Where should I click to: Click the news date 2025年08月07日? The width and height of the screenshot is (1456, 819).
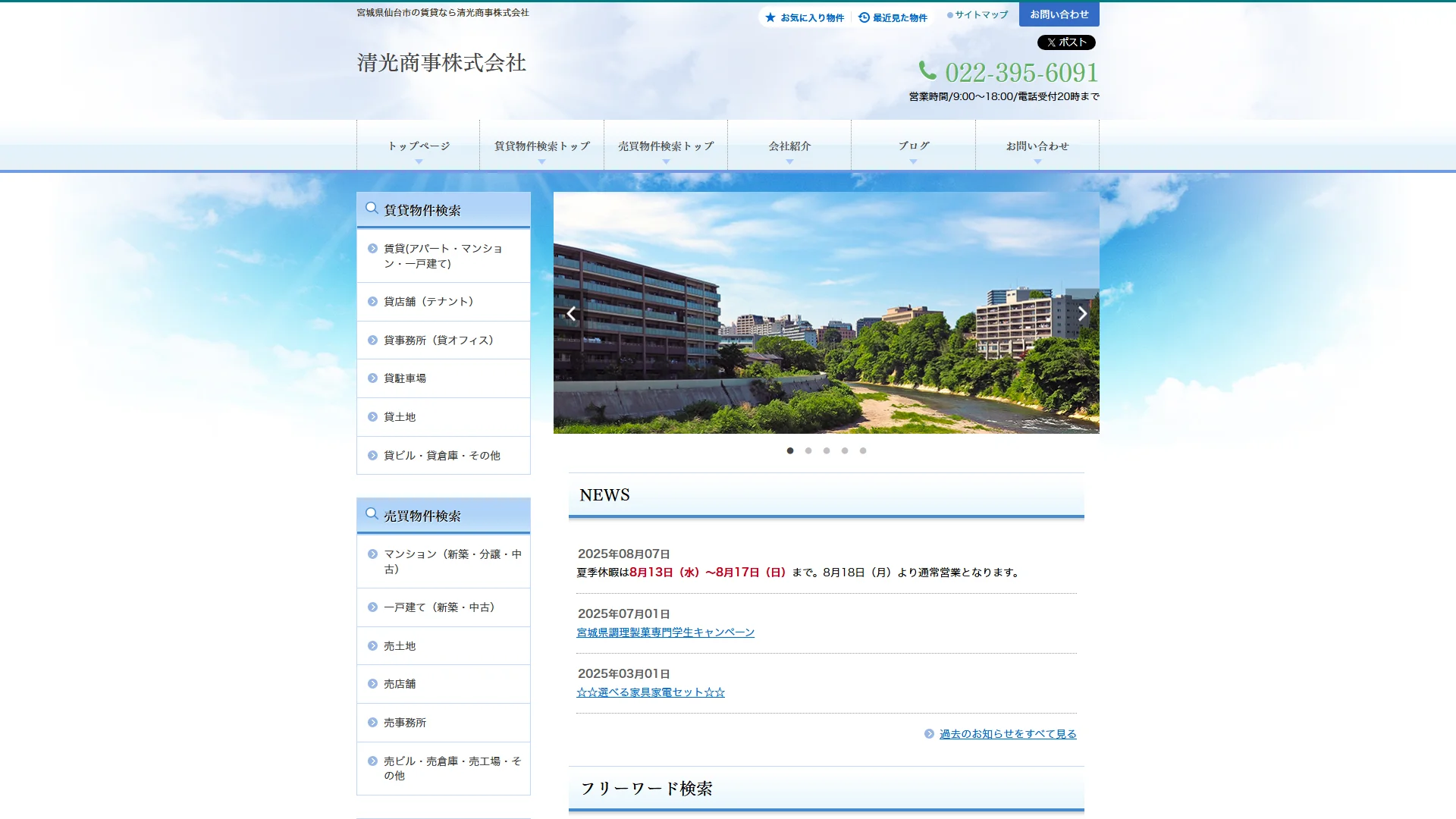coord(624,554)
